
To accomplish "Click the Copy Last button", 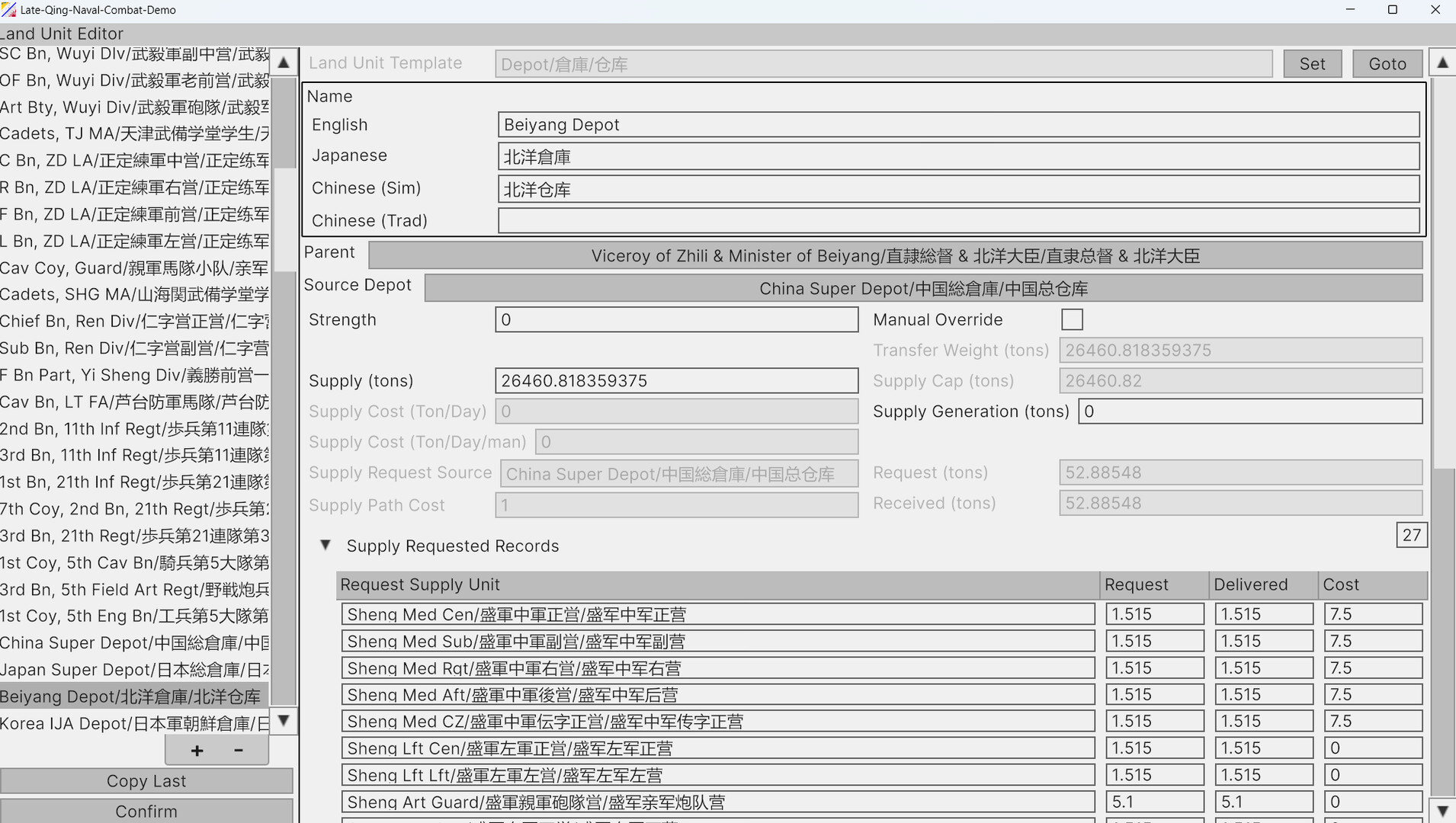I will click(x=146, y=780).
